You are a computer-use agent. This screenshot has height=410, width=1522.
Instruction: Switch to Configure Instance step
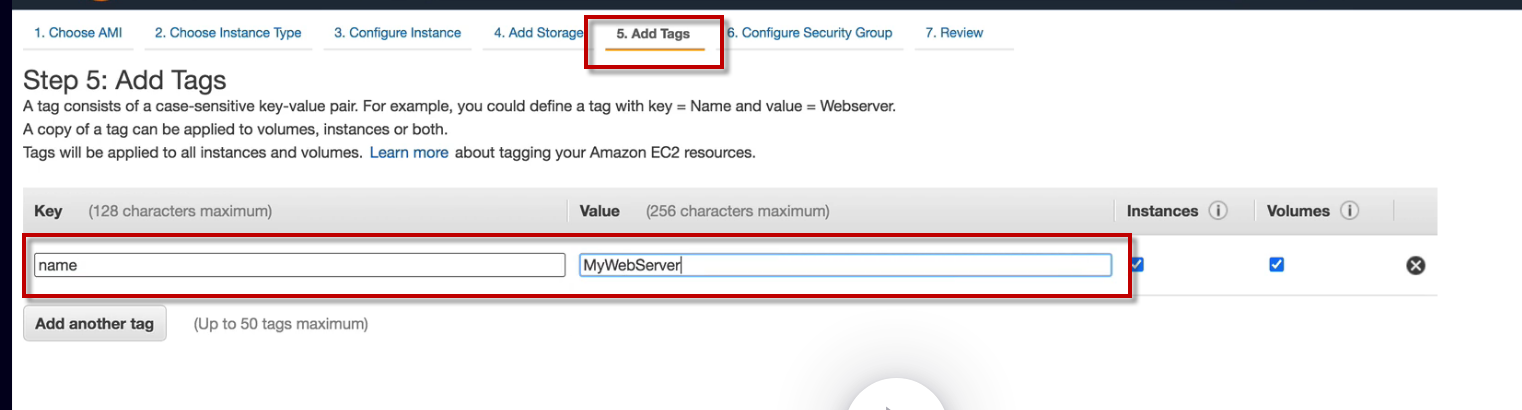coord(397,33)
